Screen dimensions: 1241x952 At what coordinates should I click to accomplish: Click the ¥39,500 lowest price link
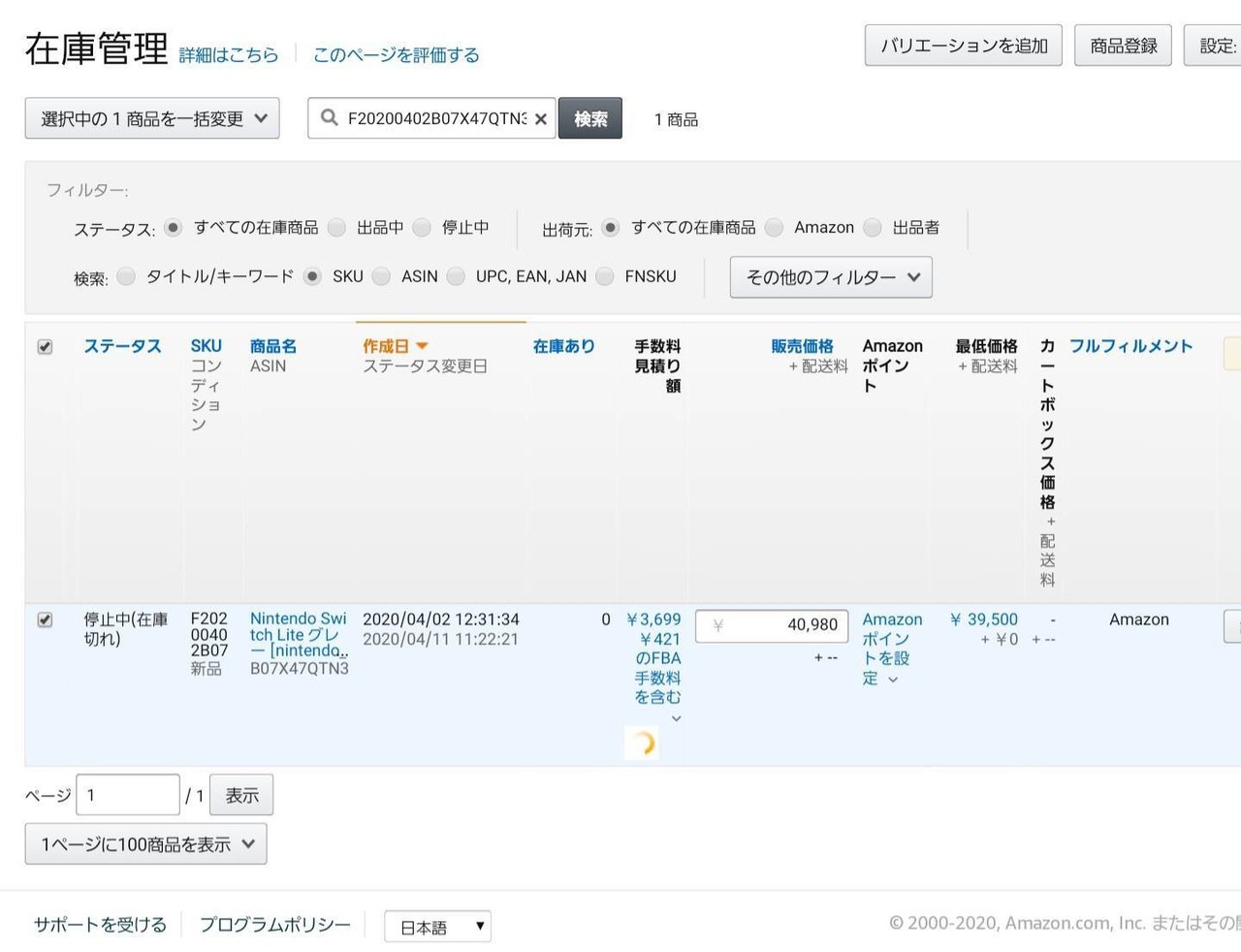click(984, 619)
